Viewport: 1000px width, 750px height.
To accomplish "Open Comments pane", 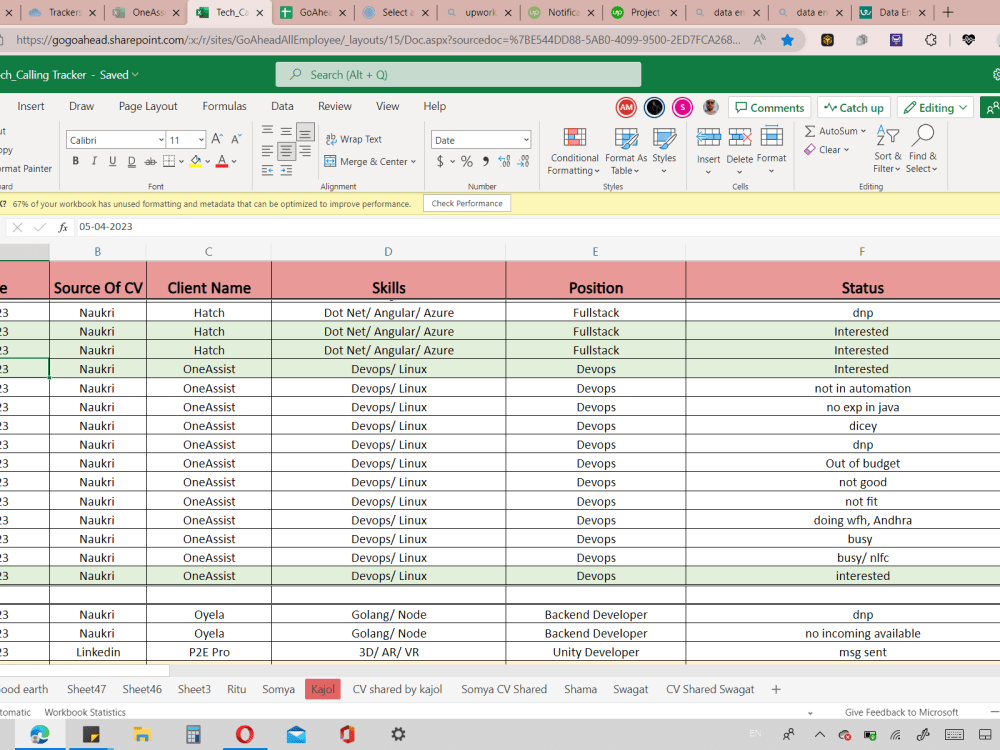I will (770, 108).
